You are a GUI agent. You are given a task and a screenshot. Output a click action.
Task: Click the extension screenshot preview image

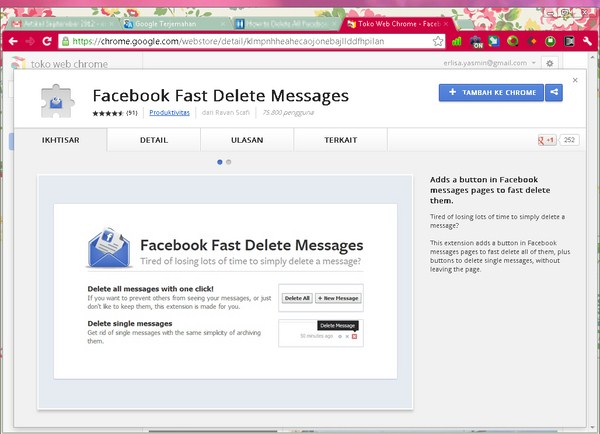[x=225, y=292]
